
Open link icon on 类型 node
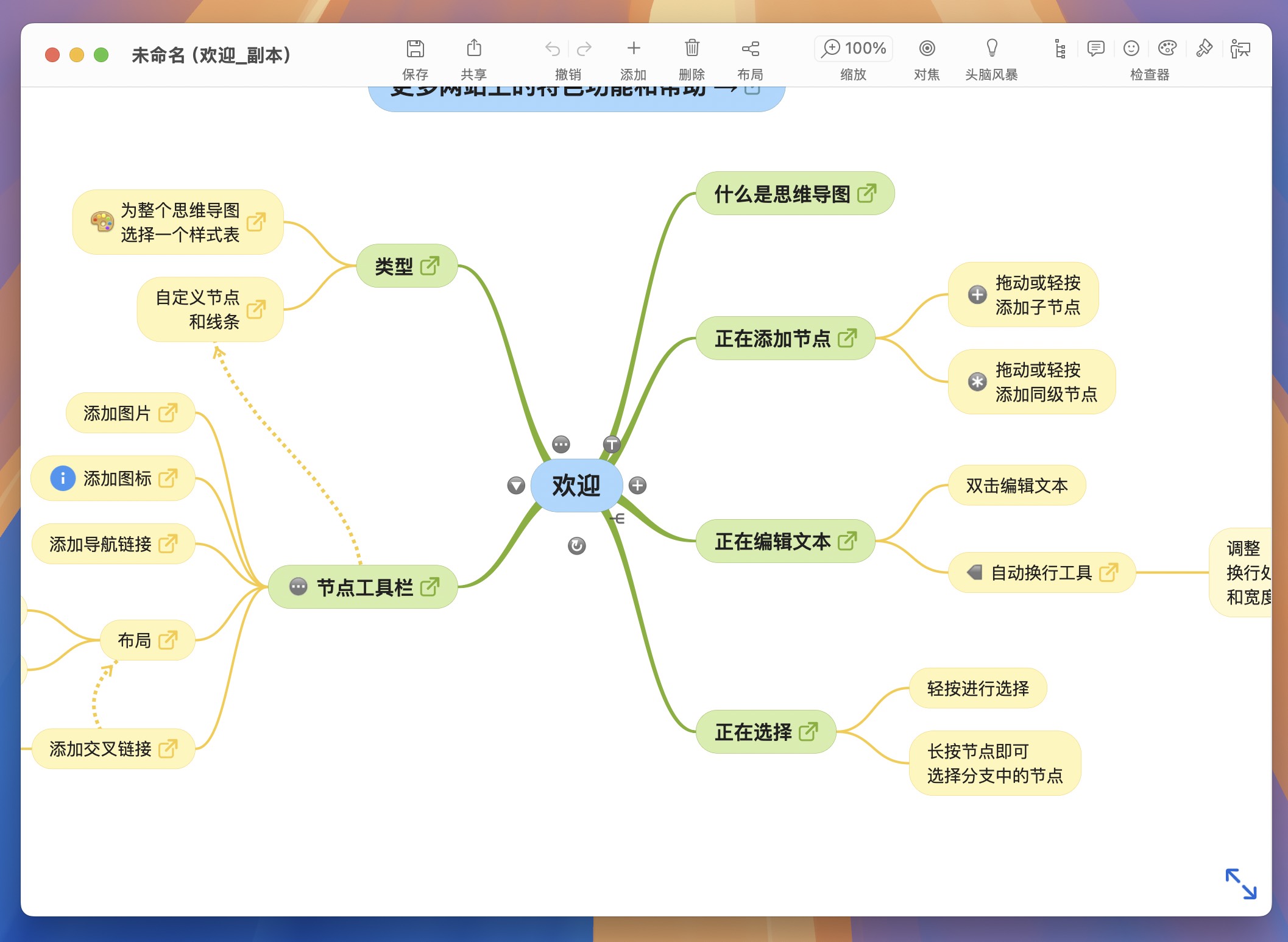point(430,266)
